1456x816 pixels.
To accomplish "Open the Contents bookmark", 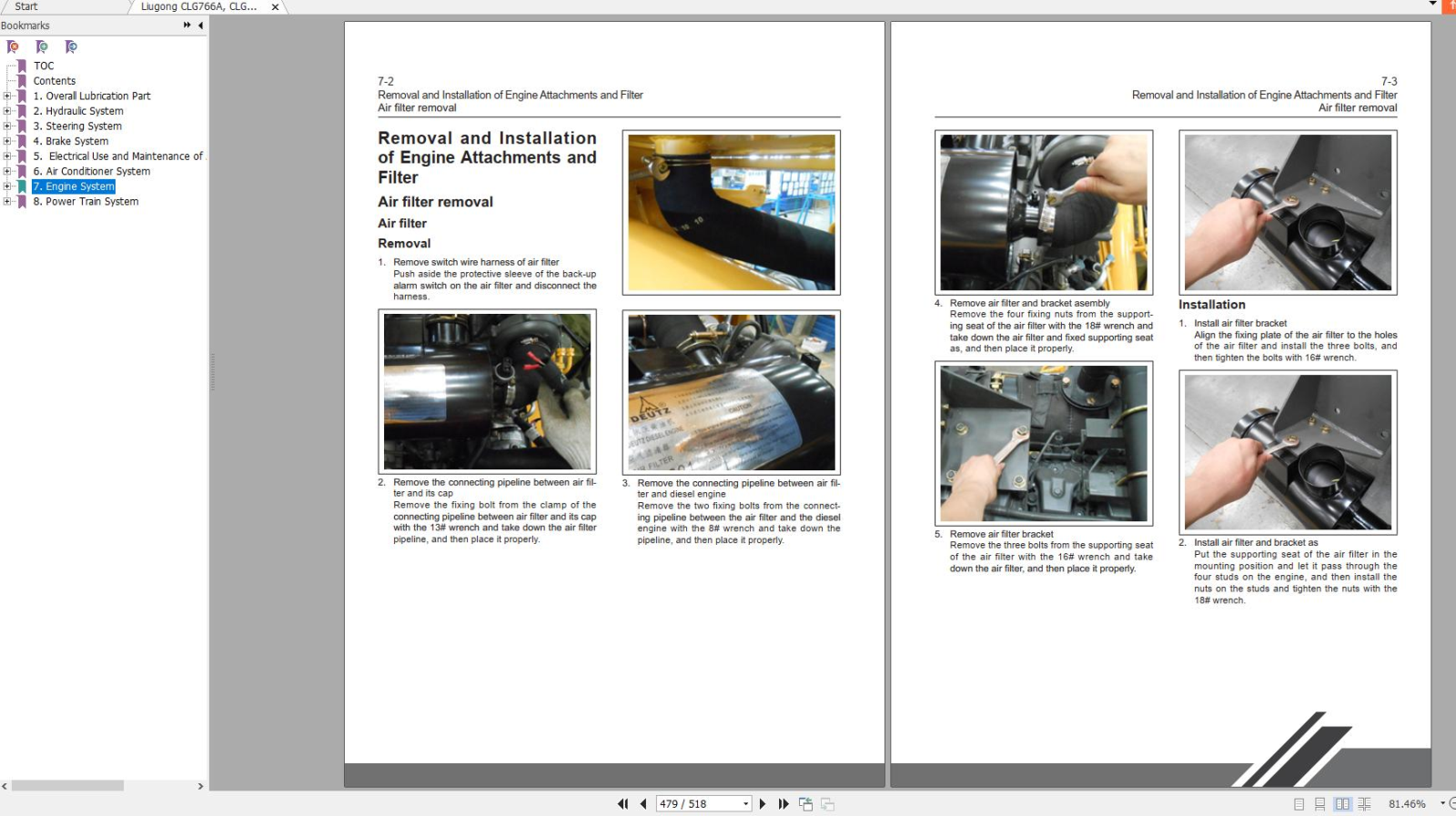I will 55,81.
